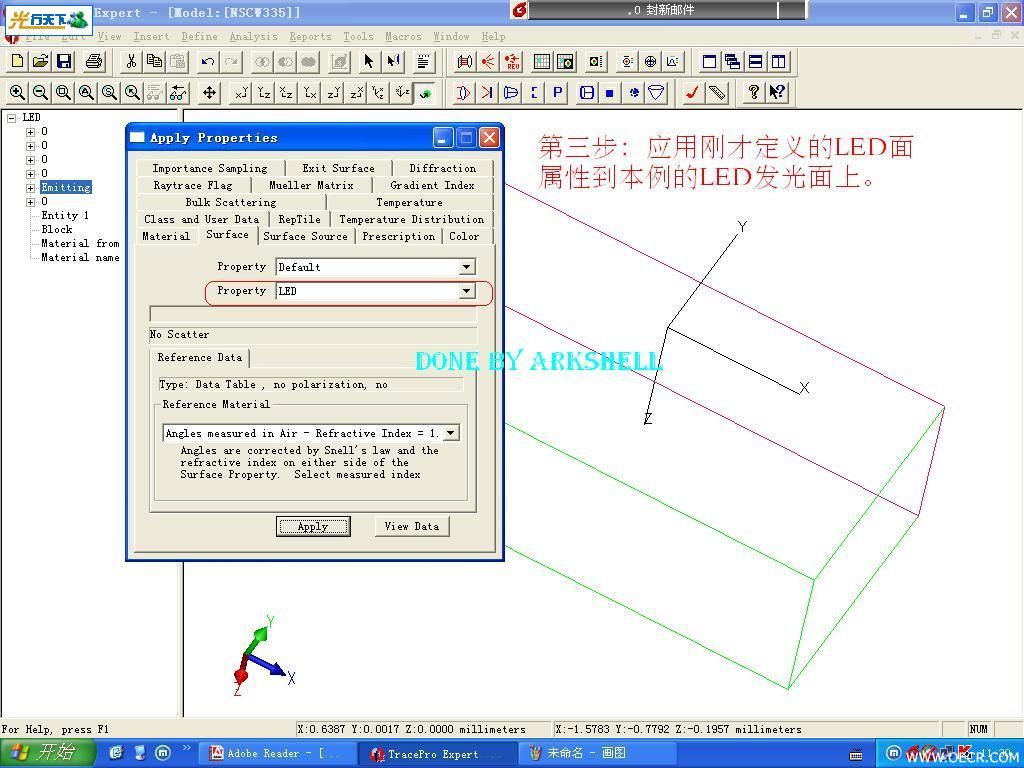
Task: Create a new model with New icon
Action: [18, 61]
